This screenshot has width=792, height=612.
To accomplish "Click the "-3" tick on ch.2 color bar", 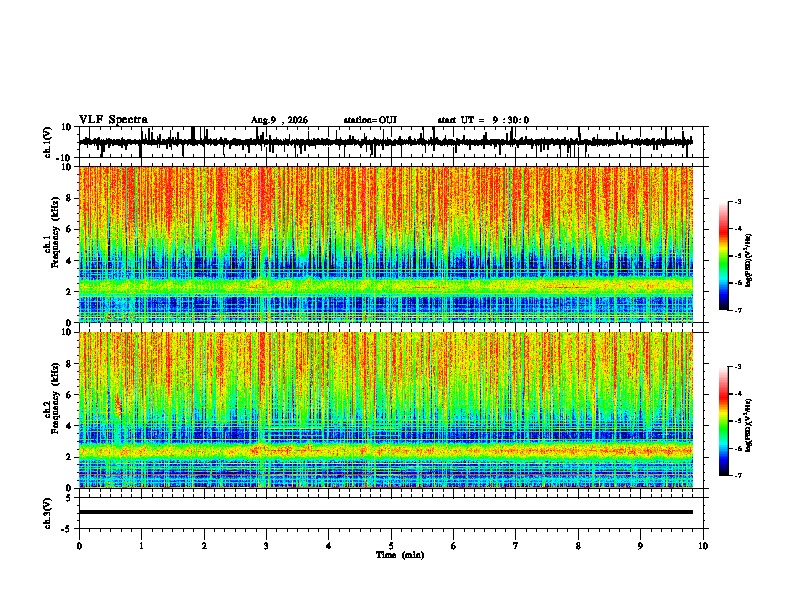I will [737, 367].
